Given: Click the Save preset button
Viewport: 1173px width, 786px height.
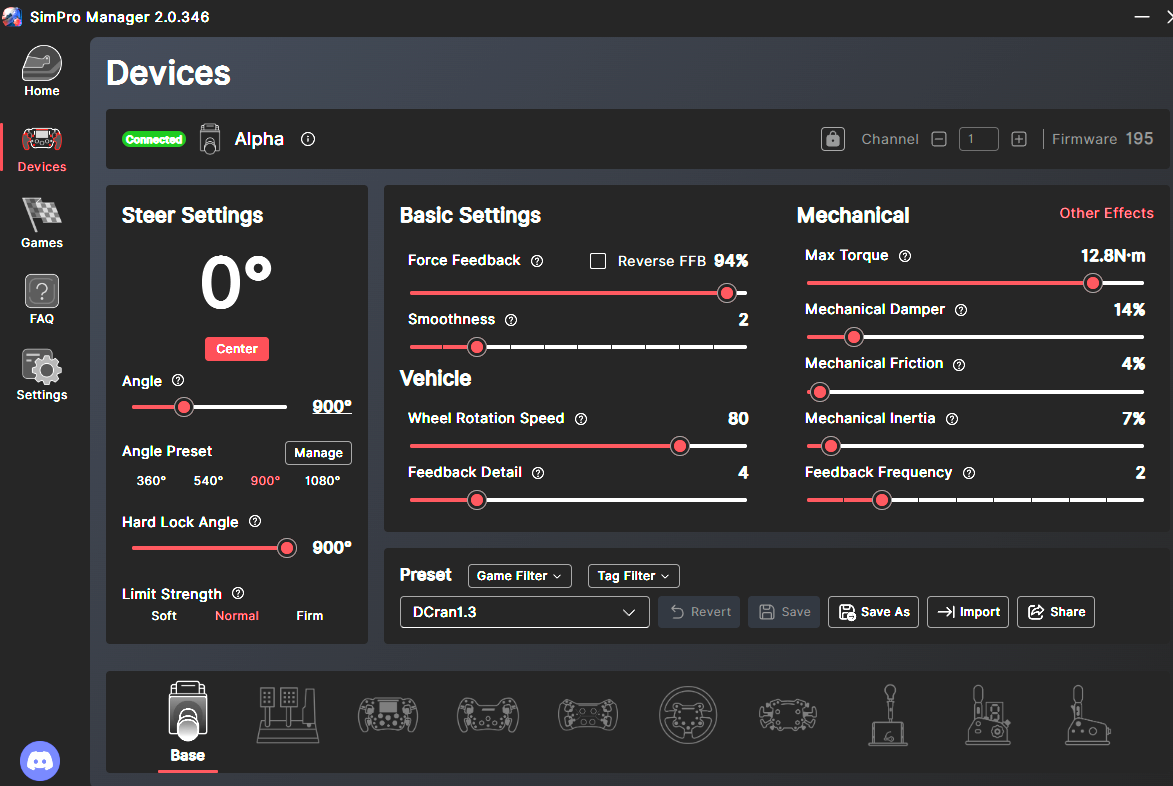Looking at the screenshot, I should point(784,612).
